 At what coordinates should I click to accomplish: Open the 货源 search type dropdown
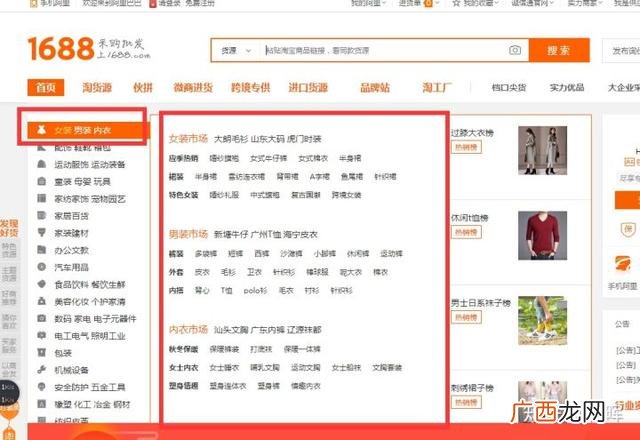(236, 51)
